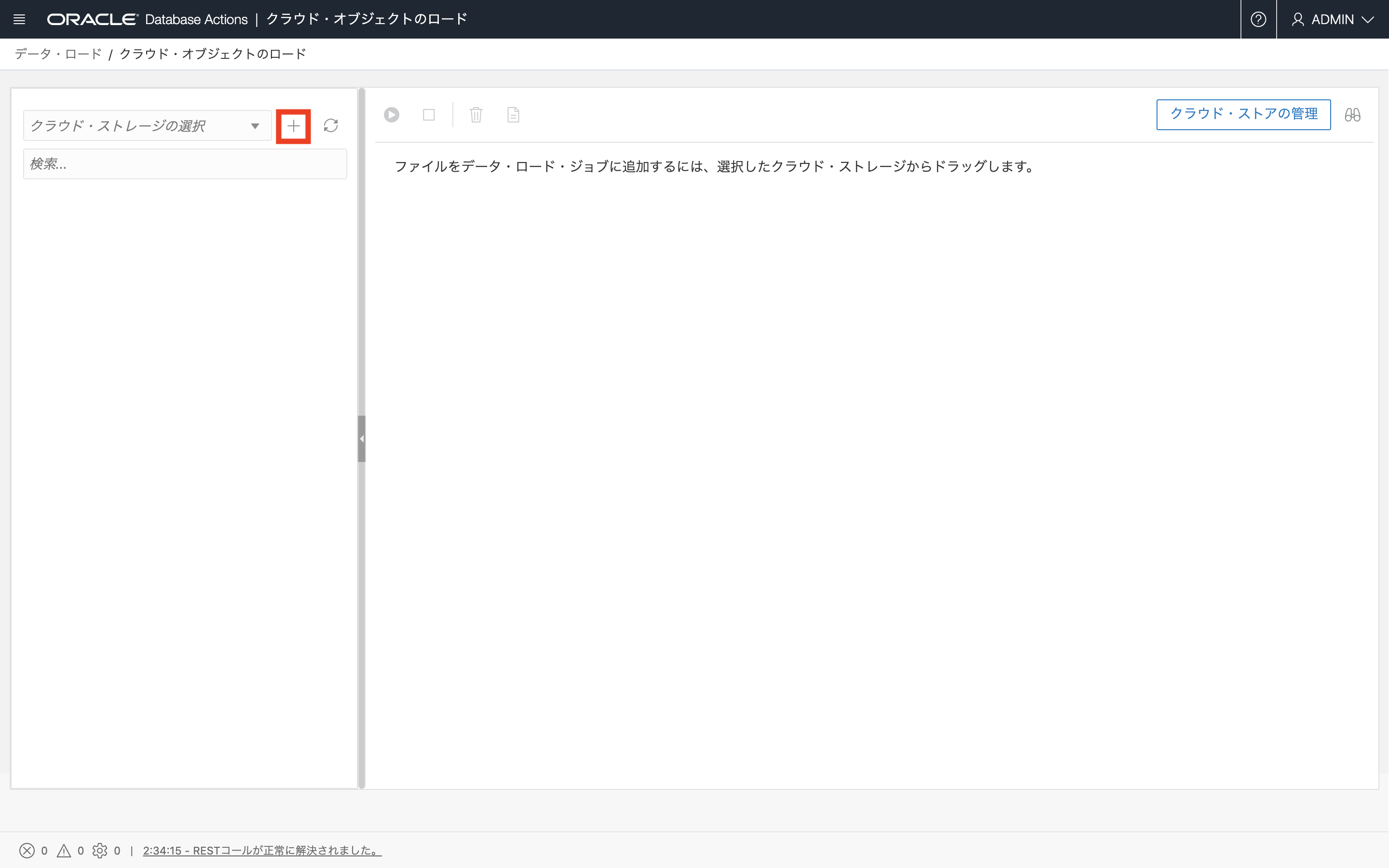Open the navigation hamburger menu
Screen dimensions: 1389x868
pyautogui.click(x=19, y=19)
